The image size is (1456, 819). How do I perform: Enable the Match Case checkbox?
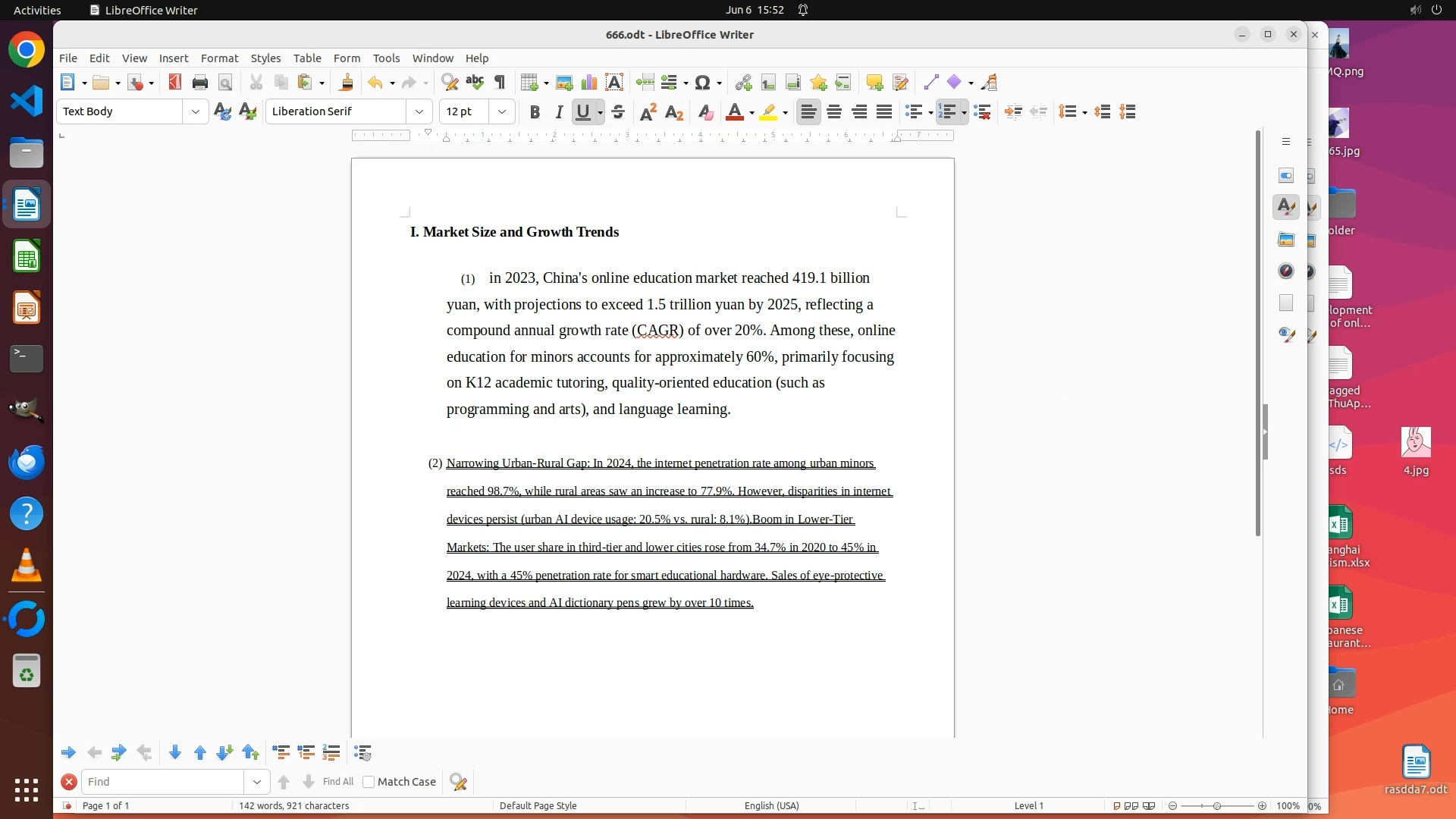pyautogui.click(x=369, y=782)
